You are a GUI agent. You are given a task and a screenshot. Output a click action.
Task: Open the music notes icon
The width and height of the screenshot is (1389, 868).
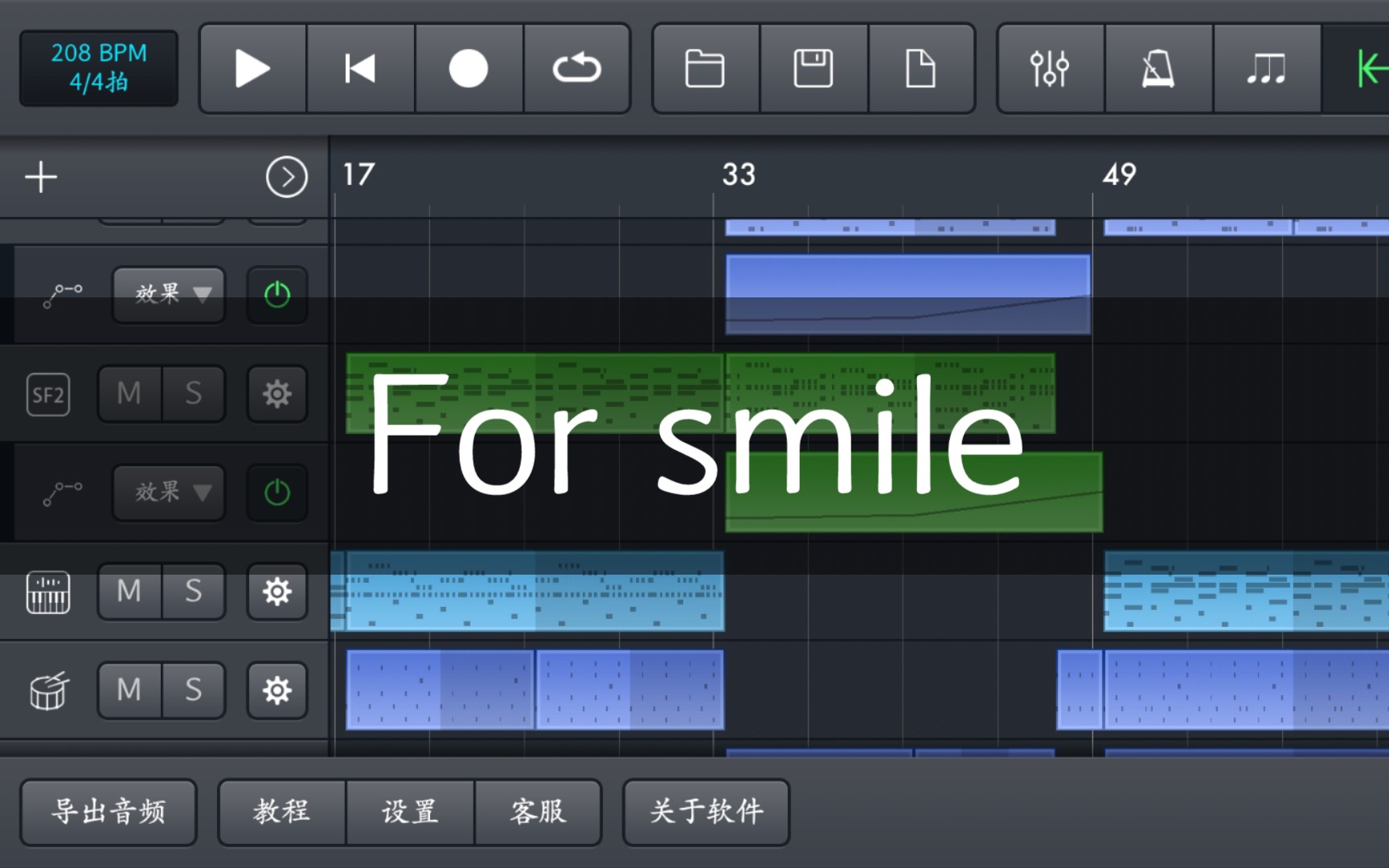coord(1266,68)
